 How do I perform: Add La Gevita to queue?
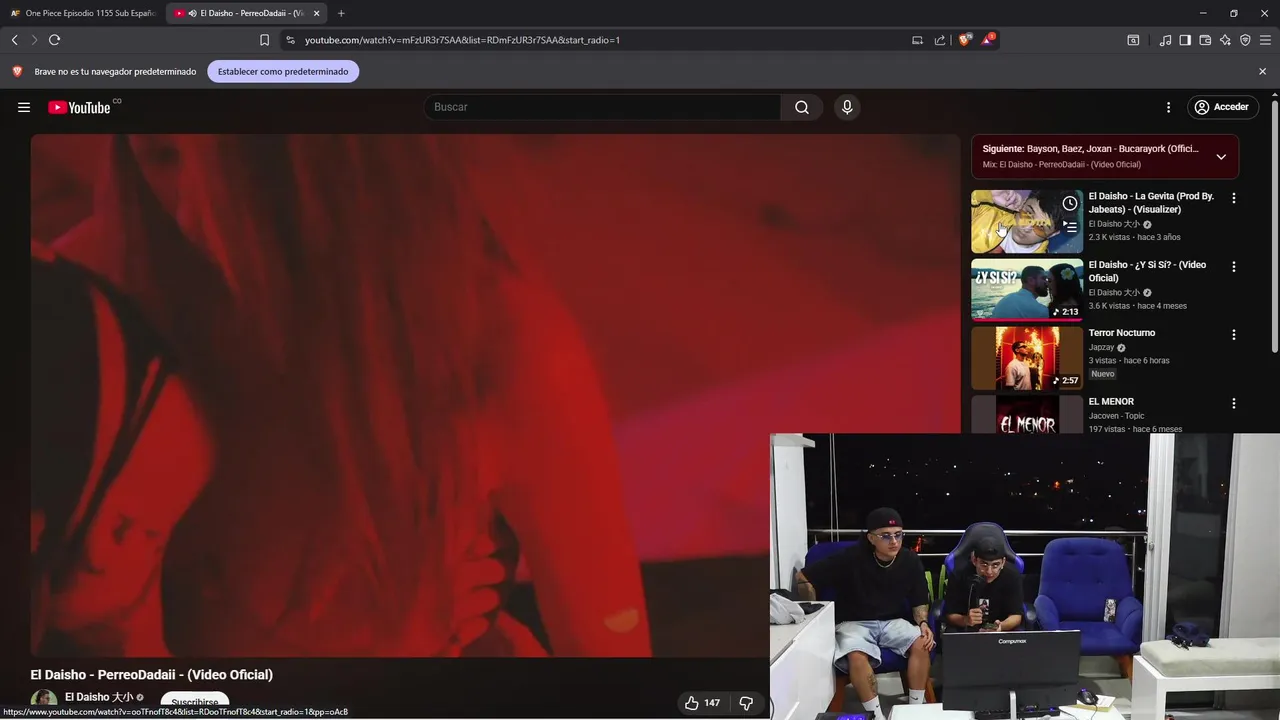[x=1070, y=227]
